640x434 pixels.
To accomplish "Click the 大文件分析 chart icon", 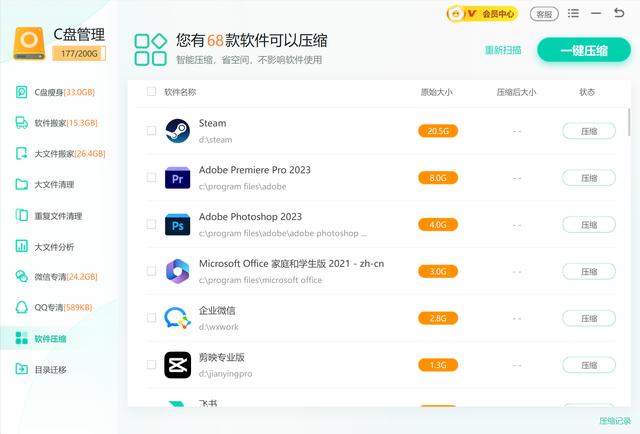I will coord(21,246).
